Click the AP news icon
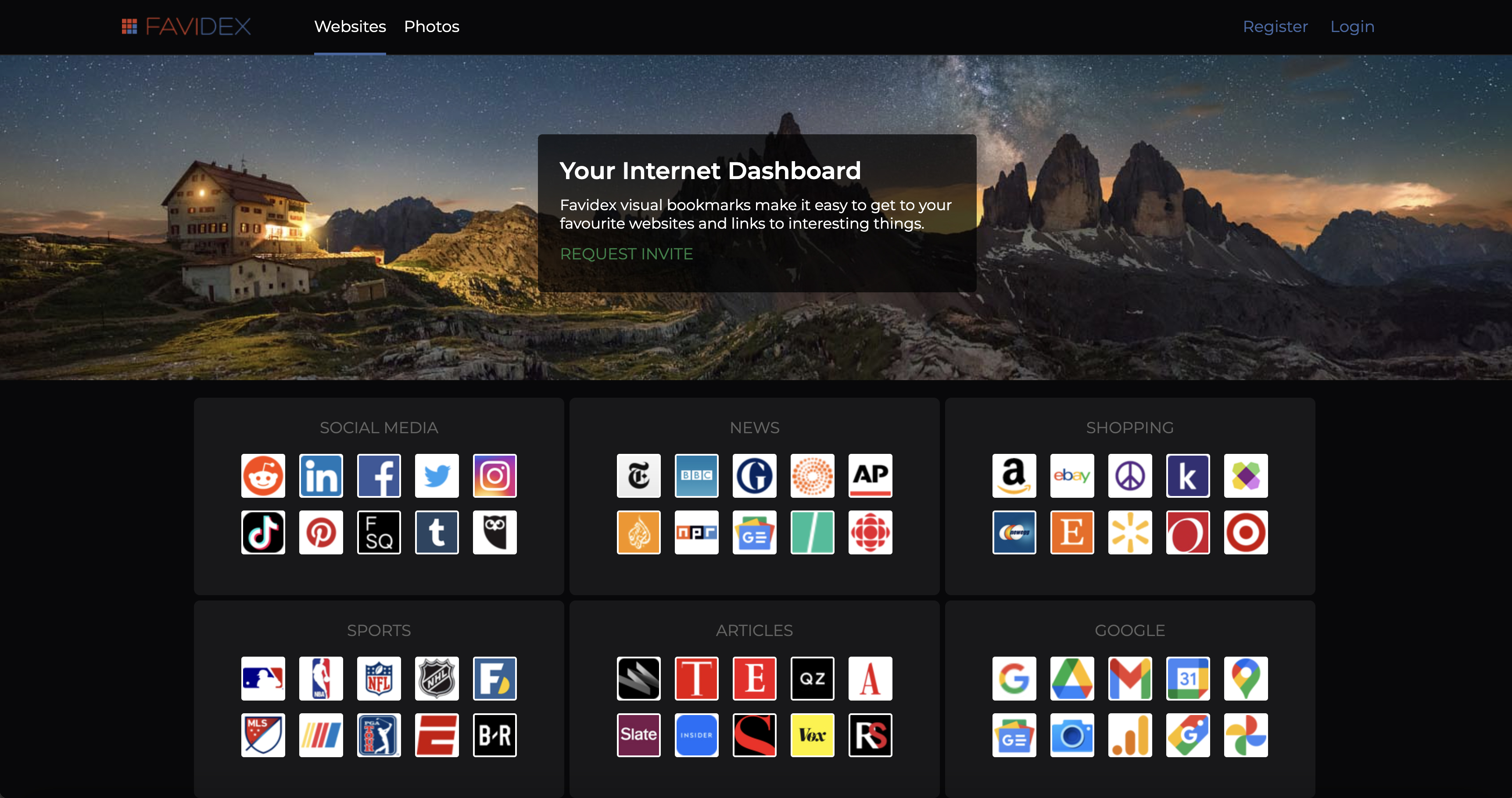The width and height of the screenshot is (1512, 798). pos(870,475)
